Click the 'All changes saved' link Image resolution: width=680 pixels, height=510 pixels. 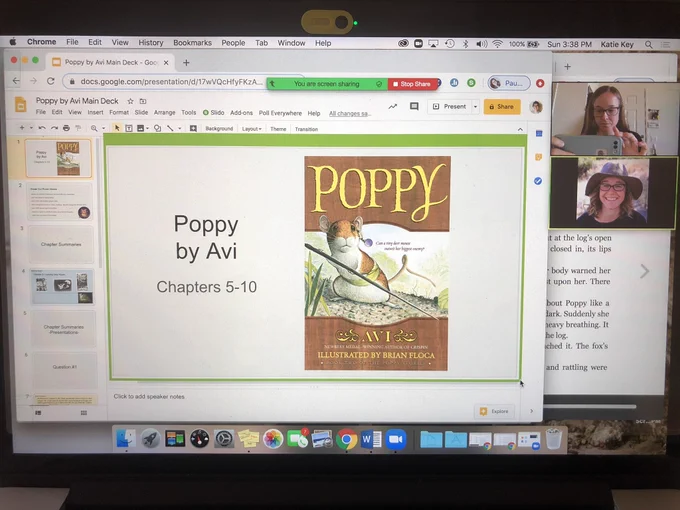(350, 113)
